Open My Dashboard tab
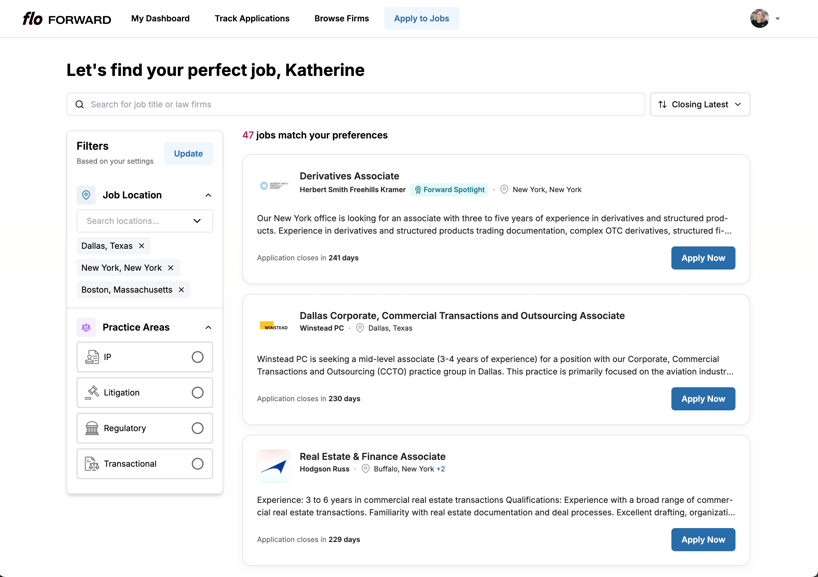Image resolution: width=818 pixels, height=577 pixels. [160, 18]
